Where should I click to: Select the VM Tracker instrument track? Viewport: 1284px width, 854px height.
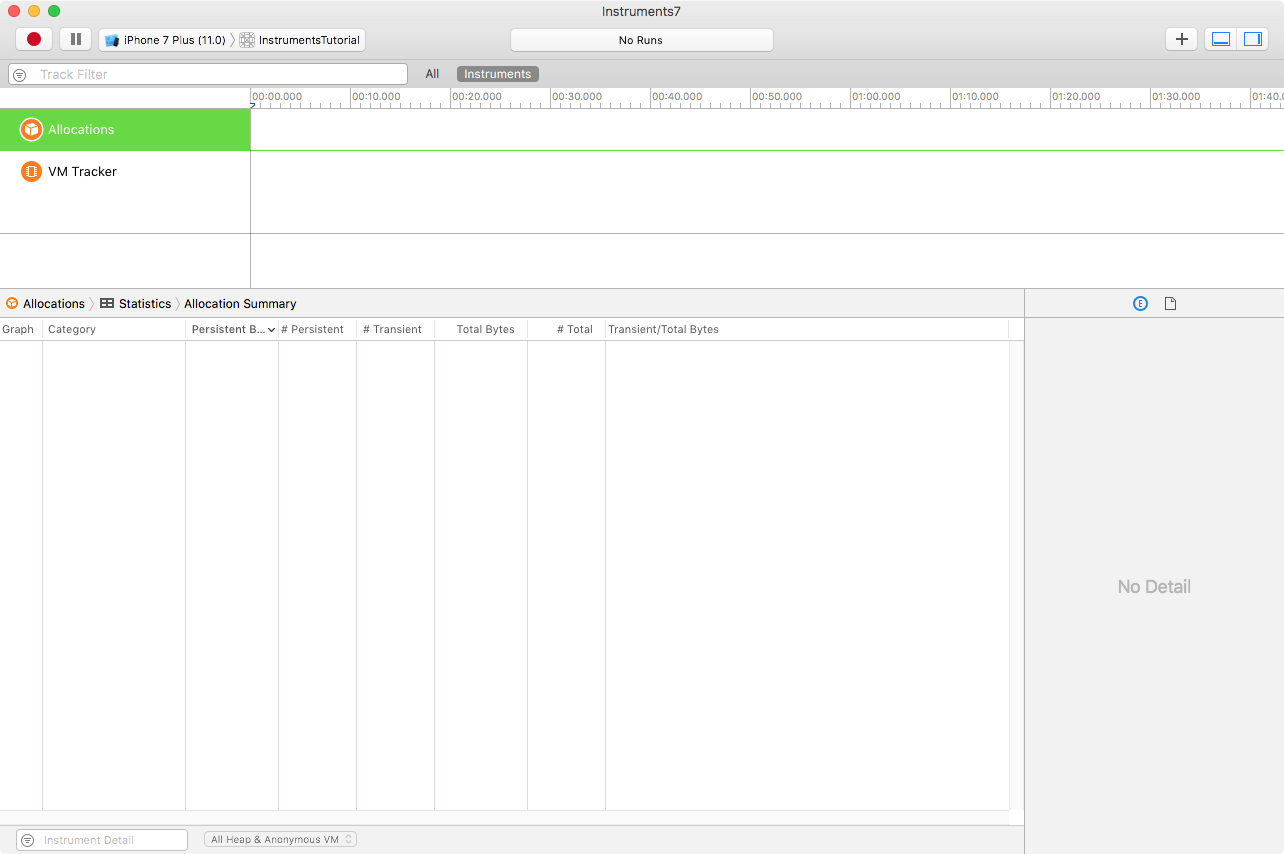[x=125, y=172]
